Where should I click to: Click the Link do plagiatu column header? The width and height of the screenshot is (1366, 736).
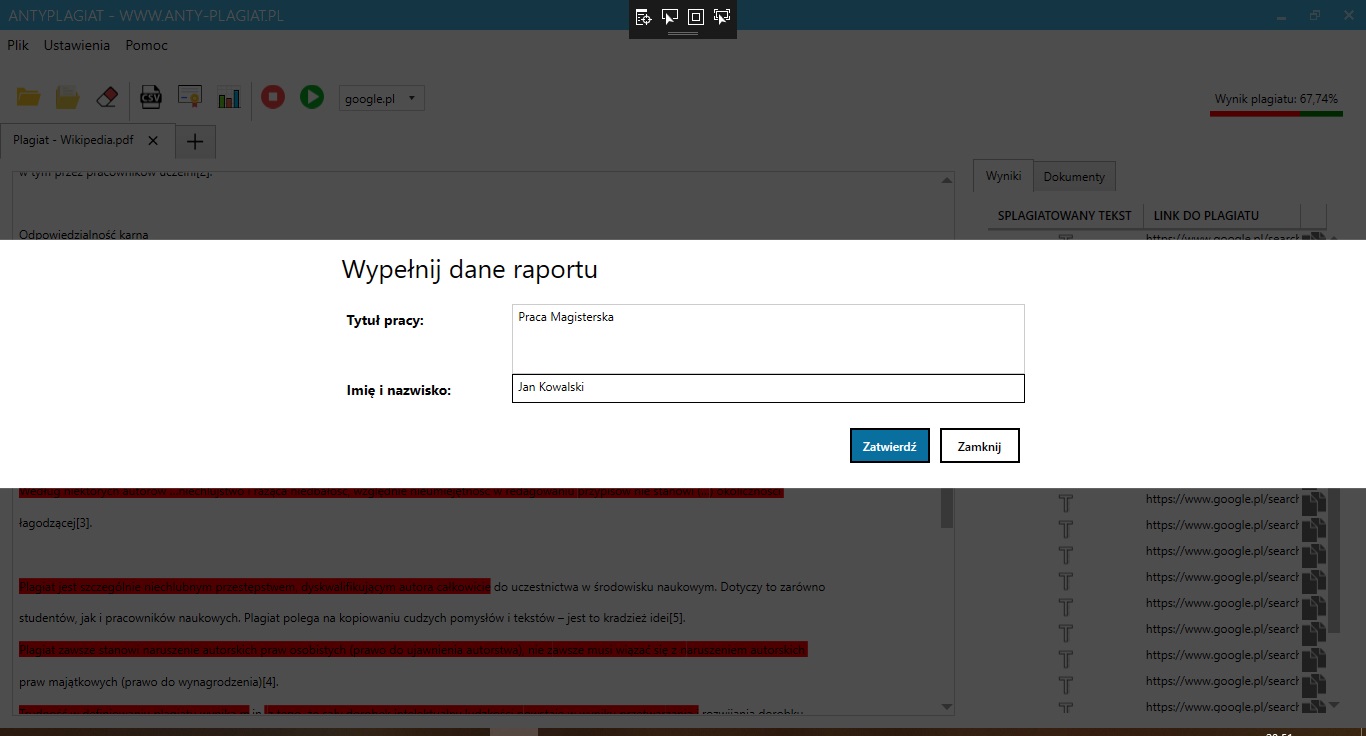[x=1206, y=215]
